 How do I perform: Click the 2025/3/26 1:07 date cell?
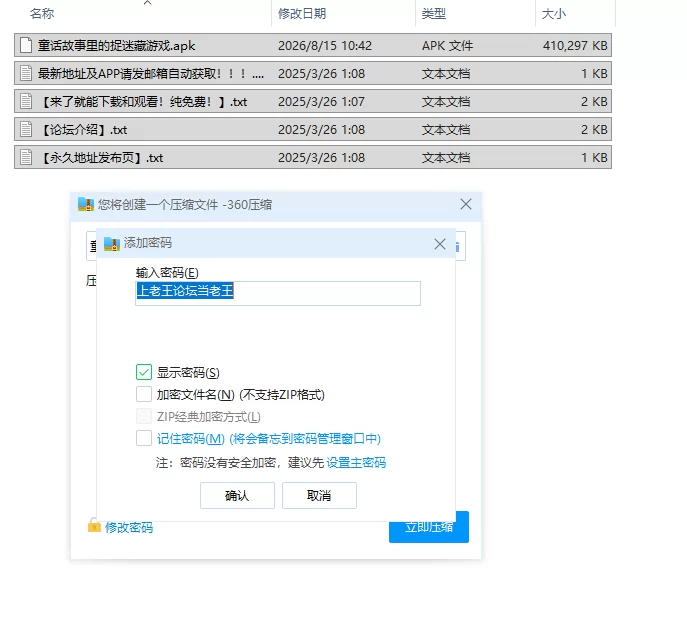[x=321, y=102]
